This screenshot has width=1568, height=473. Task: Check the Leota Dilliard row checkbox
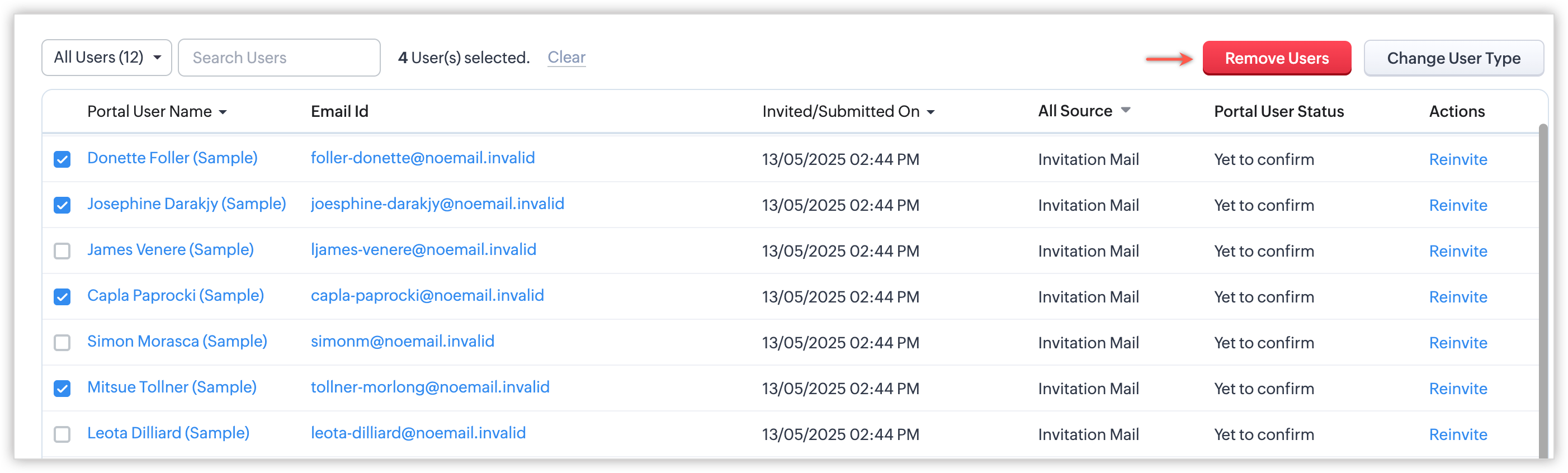(x=62, y=434)
